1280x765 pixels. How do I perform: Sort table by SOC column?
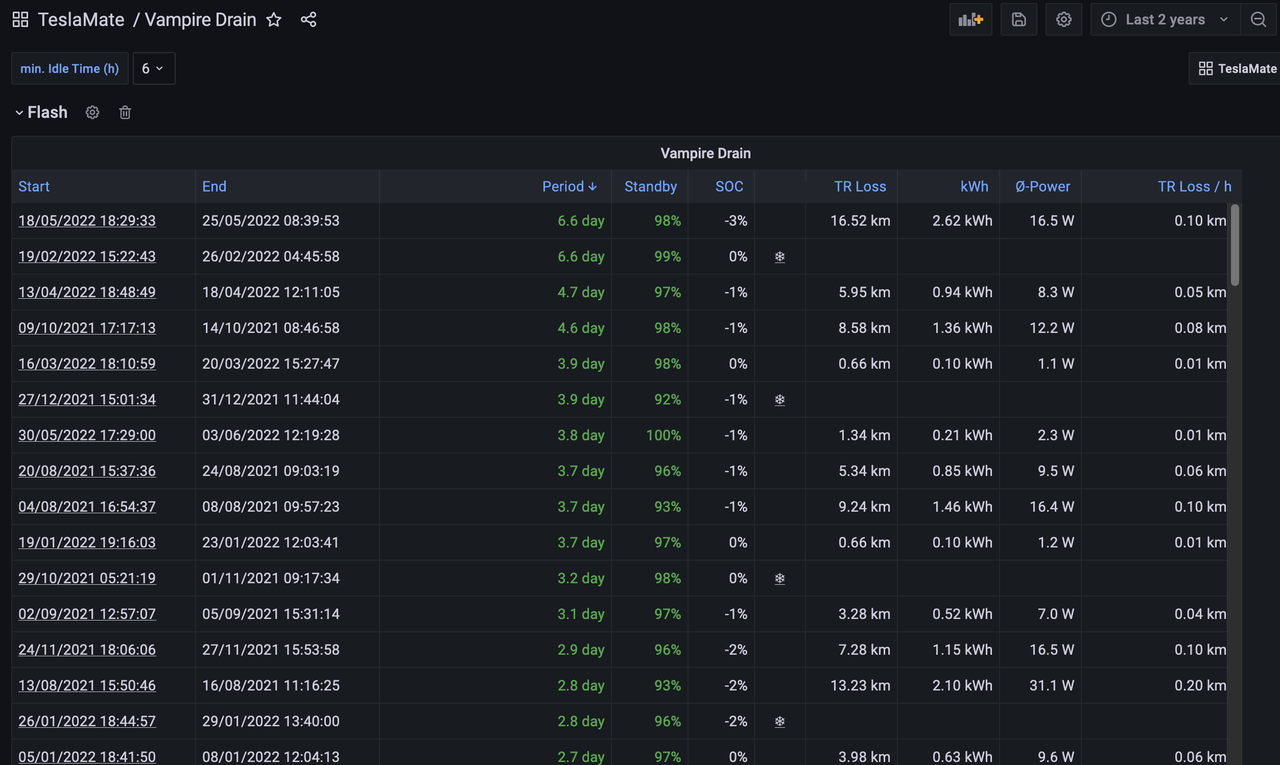[x=730, y=187]
